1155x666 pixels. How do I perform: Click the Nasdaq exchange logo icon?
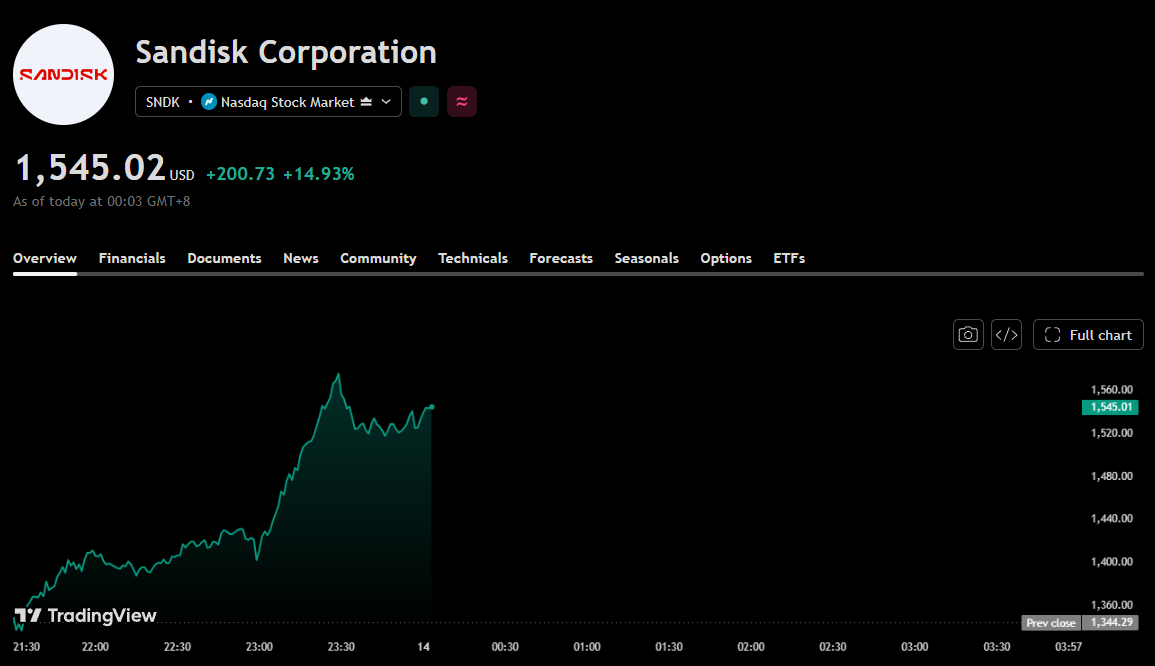[x=209, y=102]
